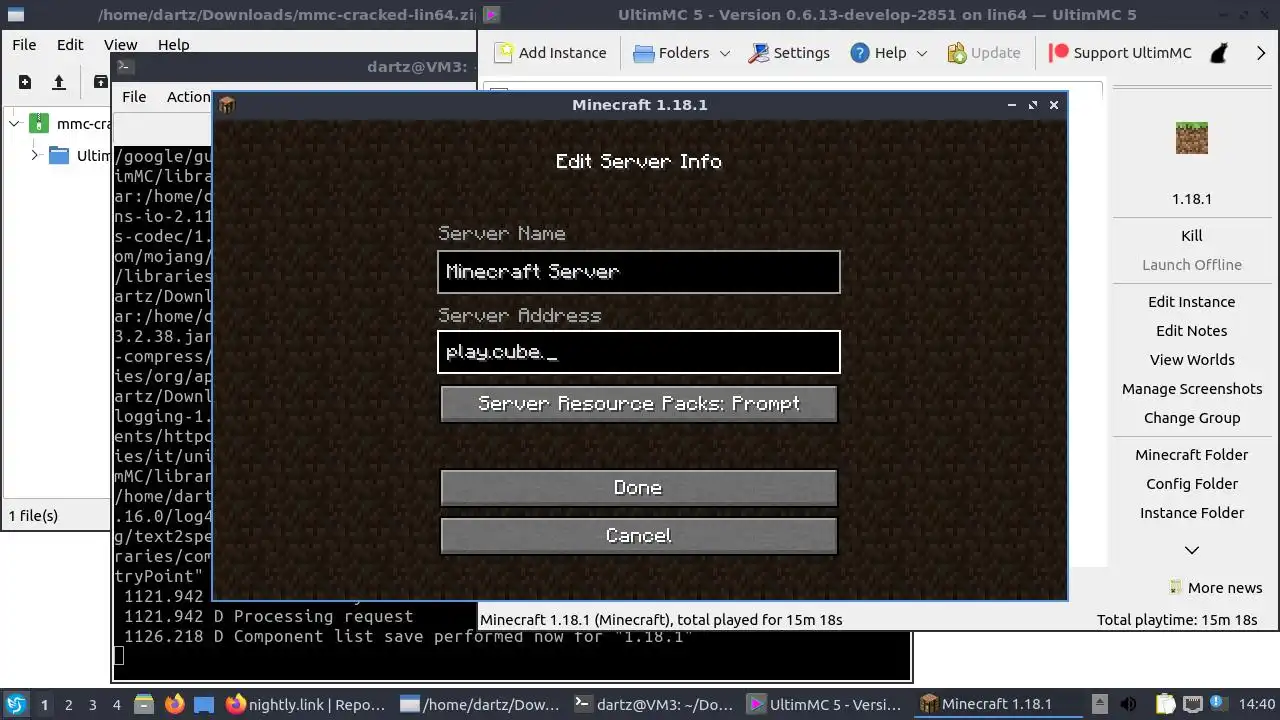Click Cancel in Edit Server Info
Screen dimensions: 1280x720
click(638, 536)
